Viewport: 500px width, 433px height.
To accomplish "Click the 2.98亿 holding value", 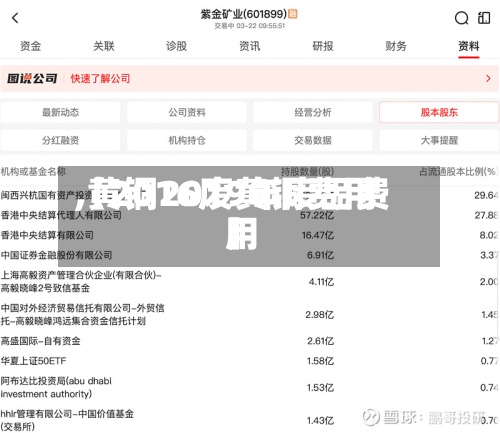I will pyautogui.click(x=319, y=315).
